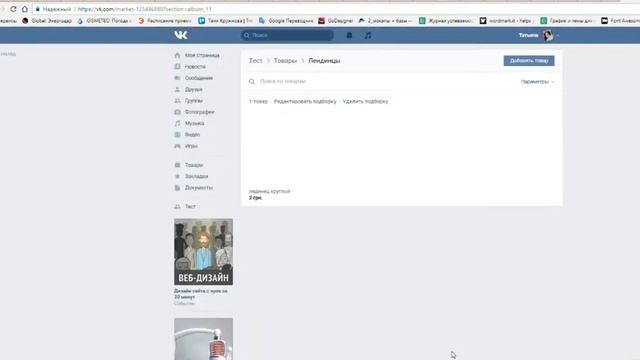Image resolution: width=640 pixels, height=360 pixels.
Task: Open the Google Переводчик bookmark
Action: tap(286, 20)
